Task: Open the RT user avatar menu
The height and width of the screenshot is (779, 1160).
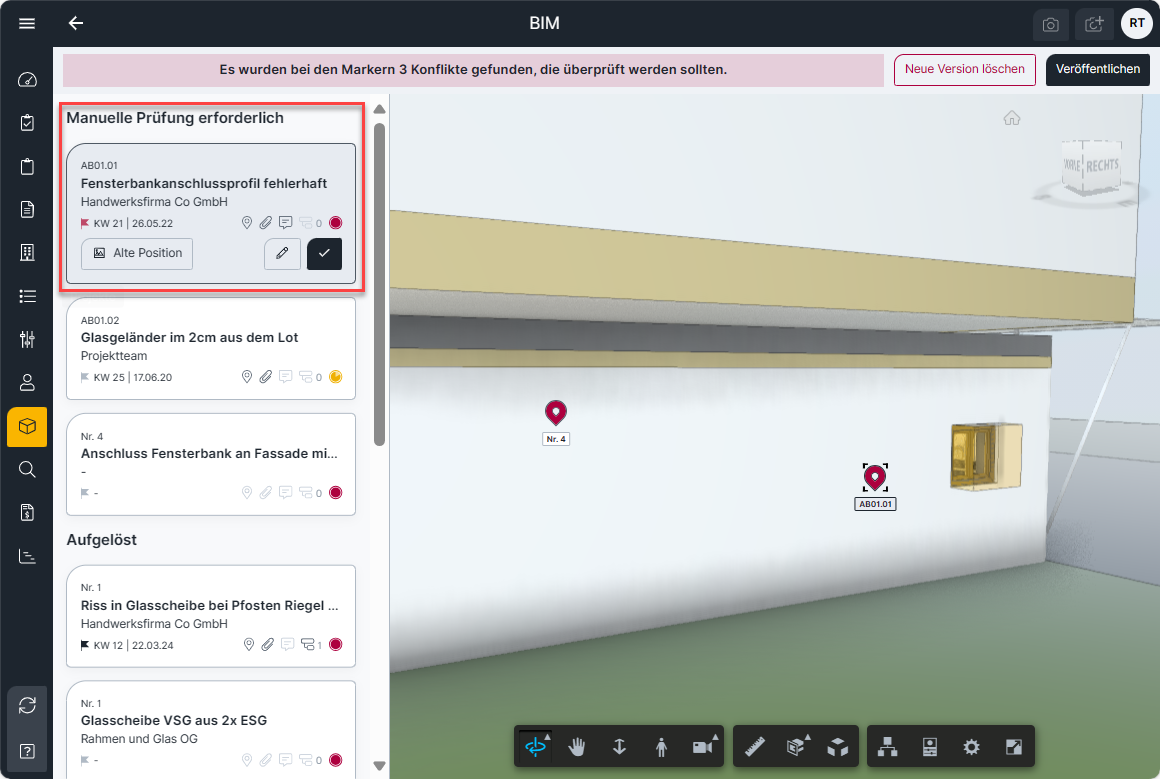Action: (x=1137, y=24)
